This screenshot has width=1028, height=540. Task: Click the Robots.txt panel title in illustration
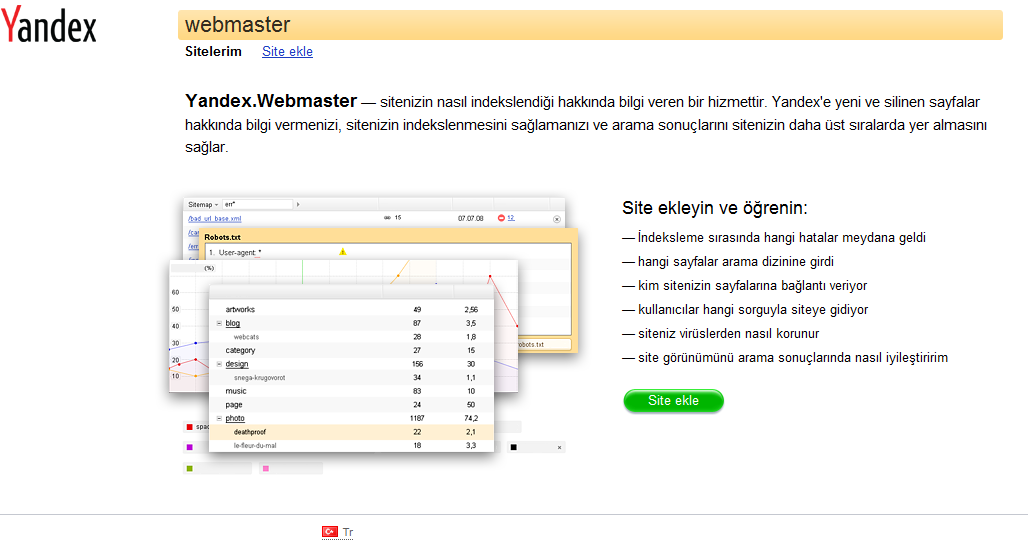[222, 237]
